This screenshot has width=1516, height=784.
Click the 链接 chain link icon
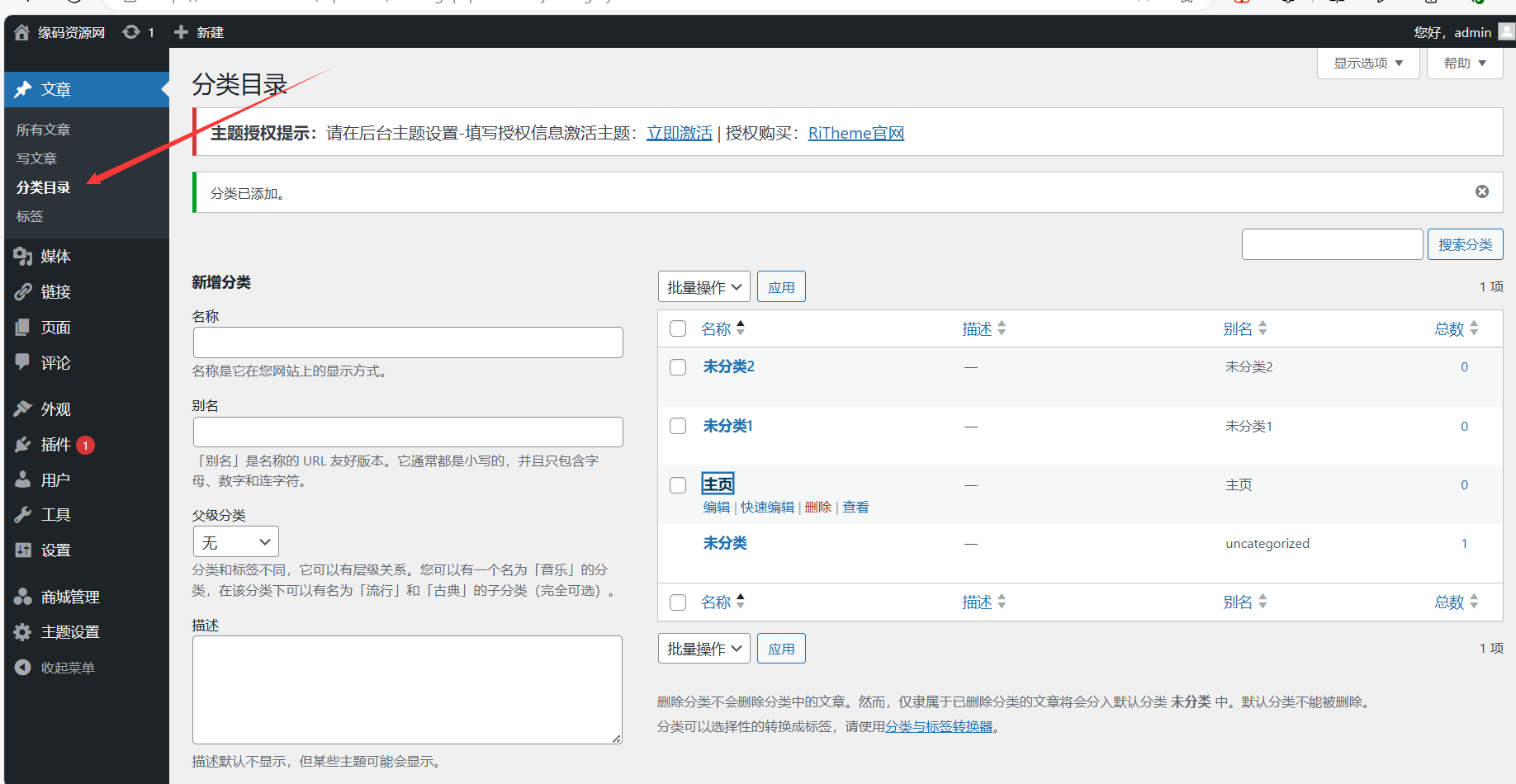coord(23,292)
